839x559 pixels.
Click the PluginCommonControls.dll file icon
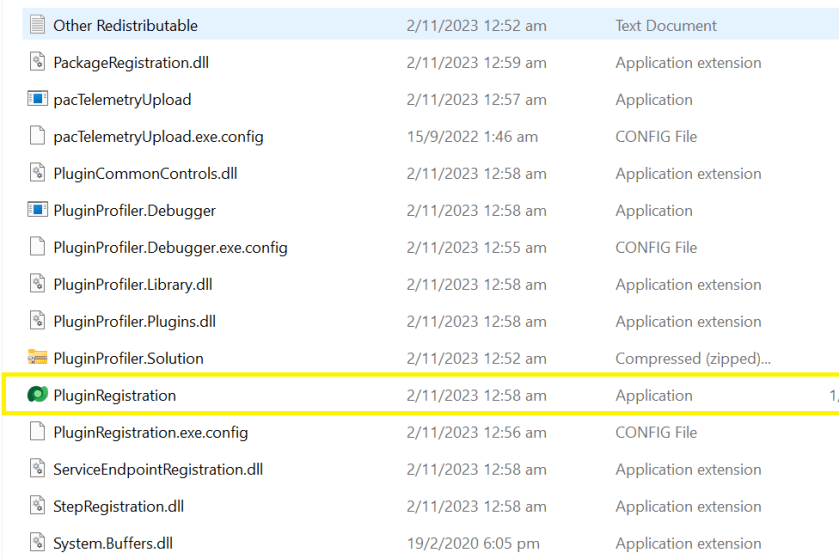[37, 173]
